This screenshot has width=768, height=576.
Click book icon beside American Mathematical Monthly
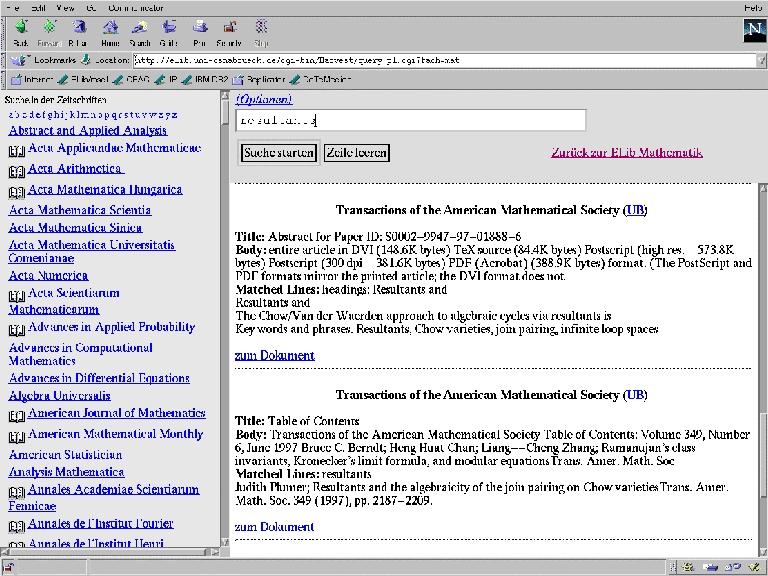coord(16,435)
